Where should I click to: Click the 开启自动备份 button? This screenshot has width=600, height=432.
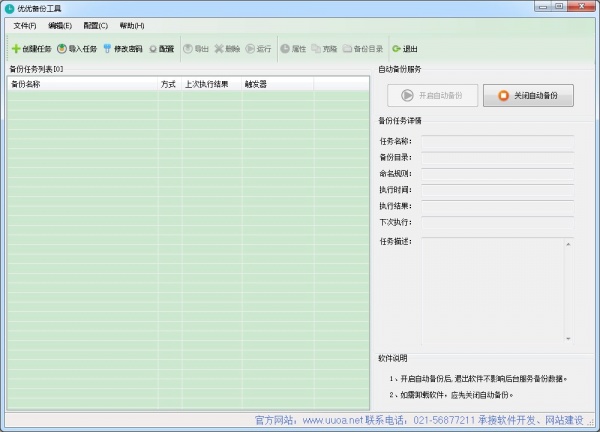(x=432, y=95)
